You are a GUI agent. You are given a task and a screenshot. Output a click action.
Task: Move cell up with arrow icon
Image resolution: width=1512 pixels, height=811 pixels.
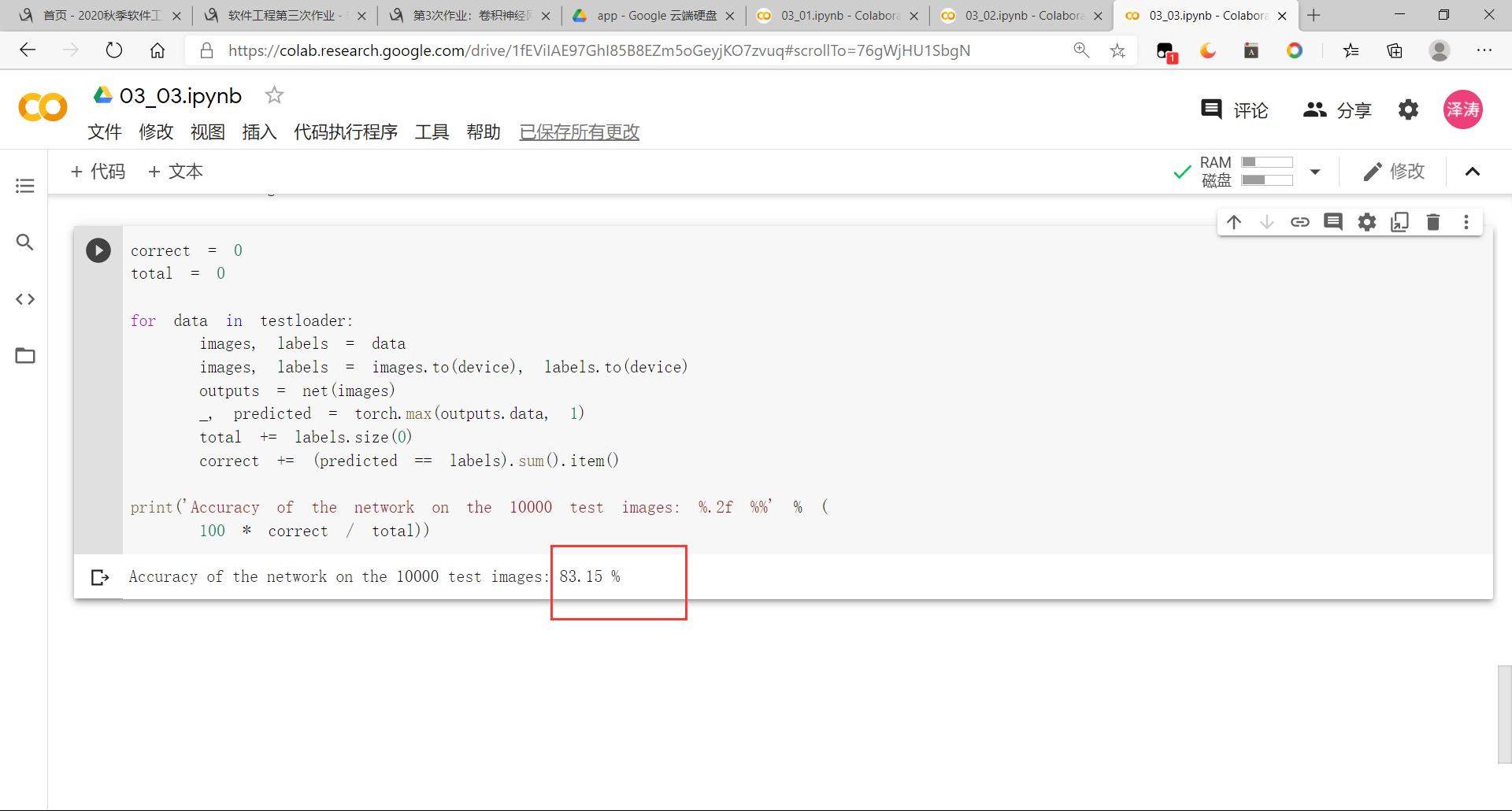[x=1234, y=222]
